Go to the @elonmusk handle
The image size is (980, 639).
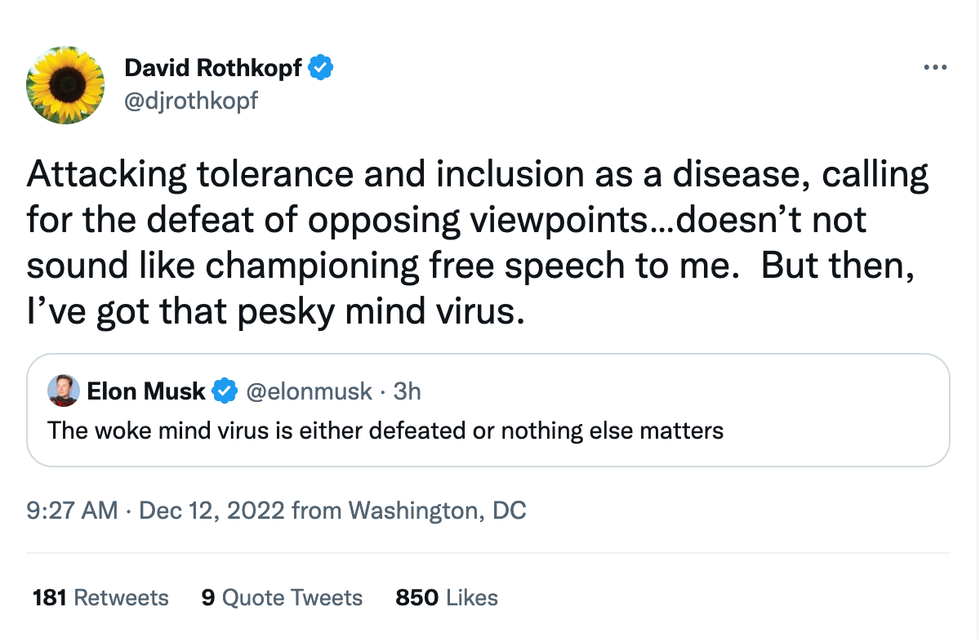tap(307, 391)
